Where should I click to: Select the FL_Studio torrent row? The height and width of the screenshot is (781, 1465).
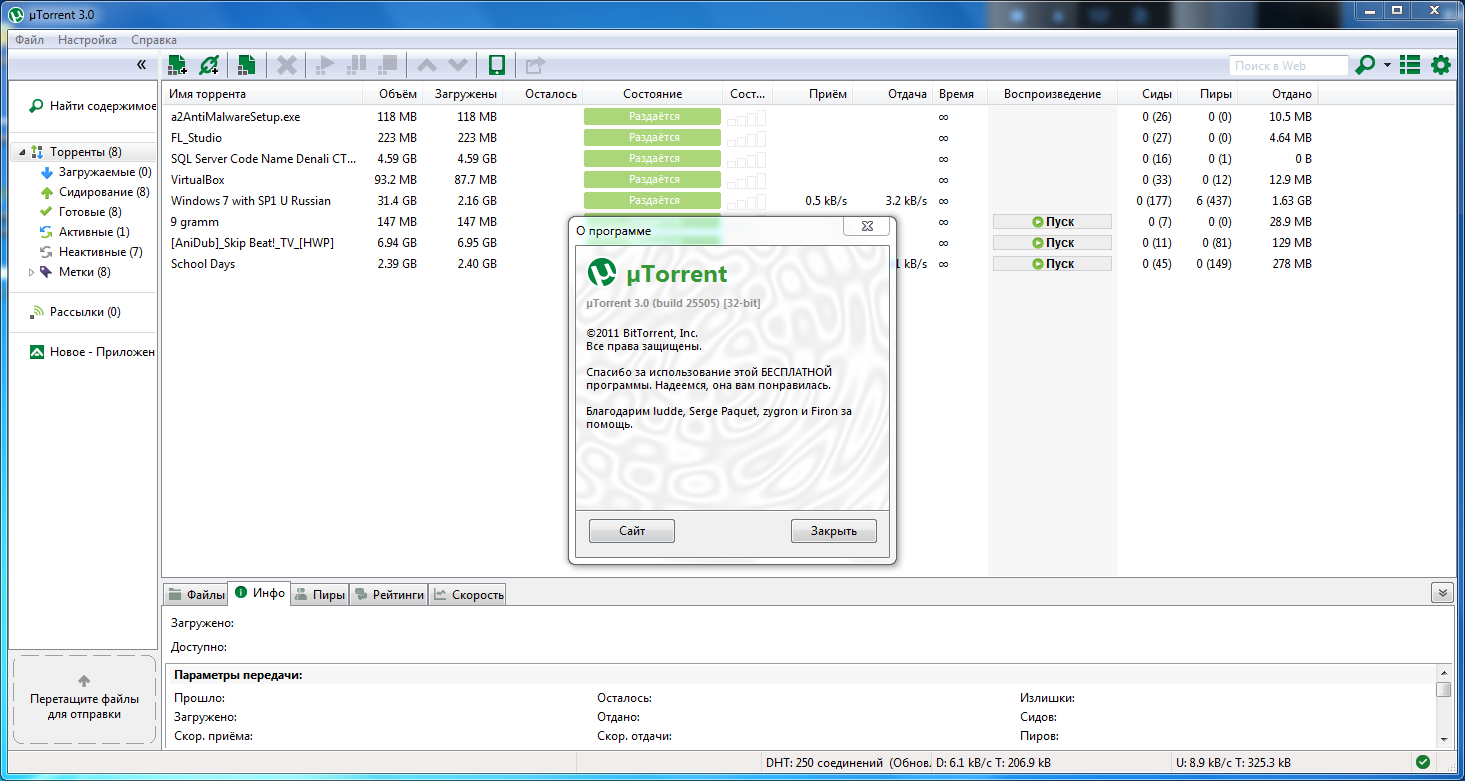(x=740, y=138)
